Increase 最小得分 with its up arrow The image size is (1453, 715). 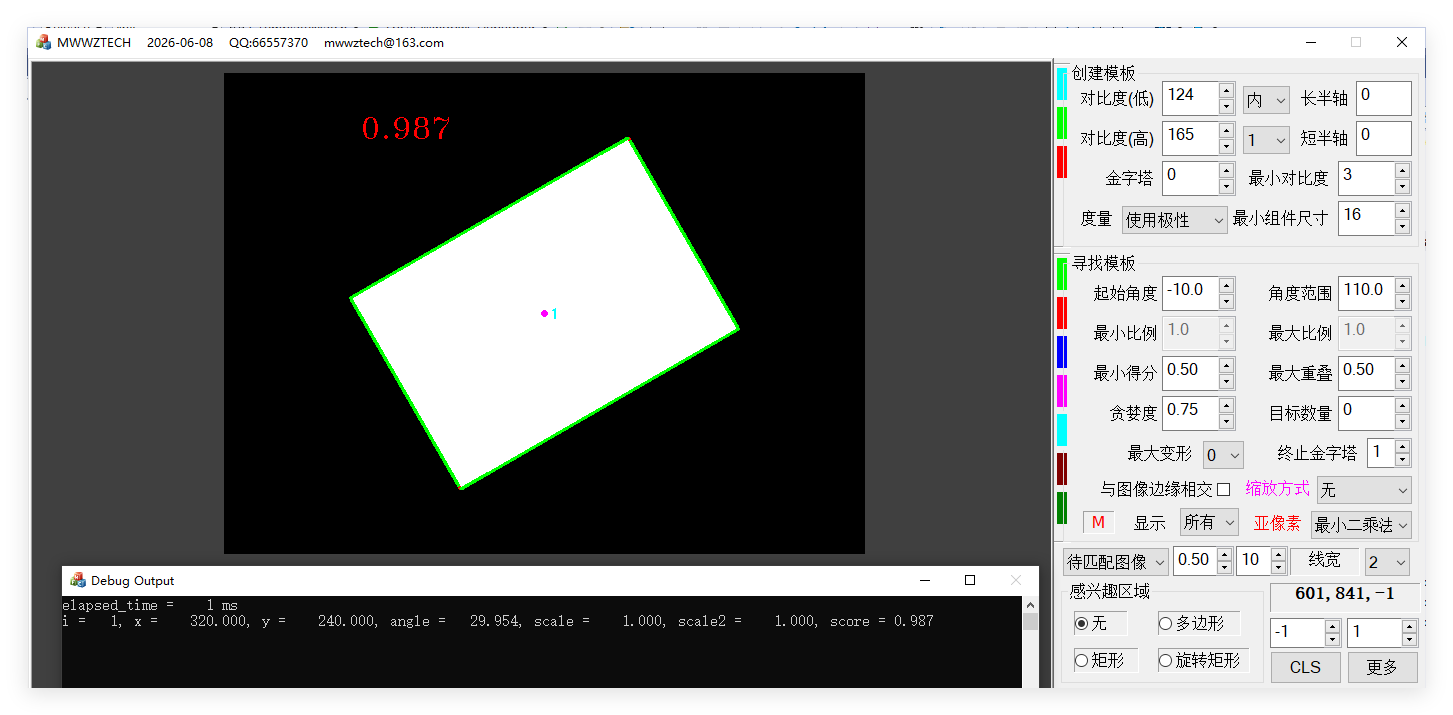1226,366
